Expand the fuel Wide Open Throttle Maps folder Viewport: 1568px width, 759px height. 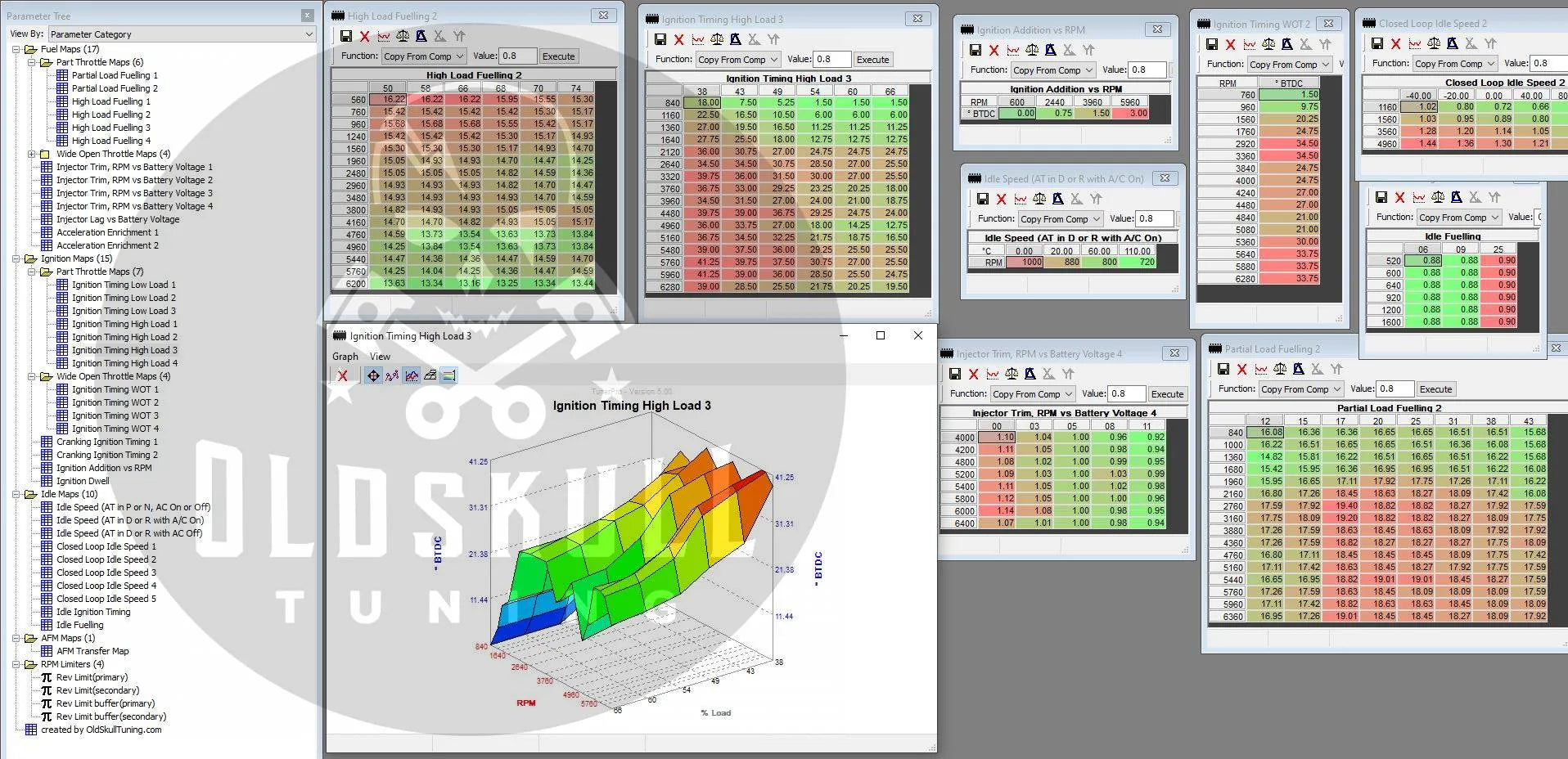pyautogui.click(x=32, y=154)
